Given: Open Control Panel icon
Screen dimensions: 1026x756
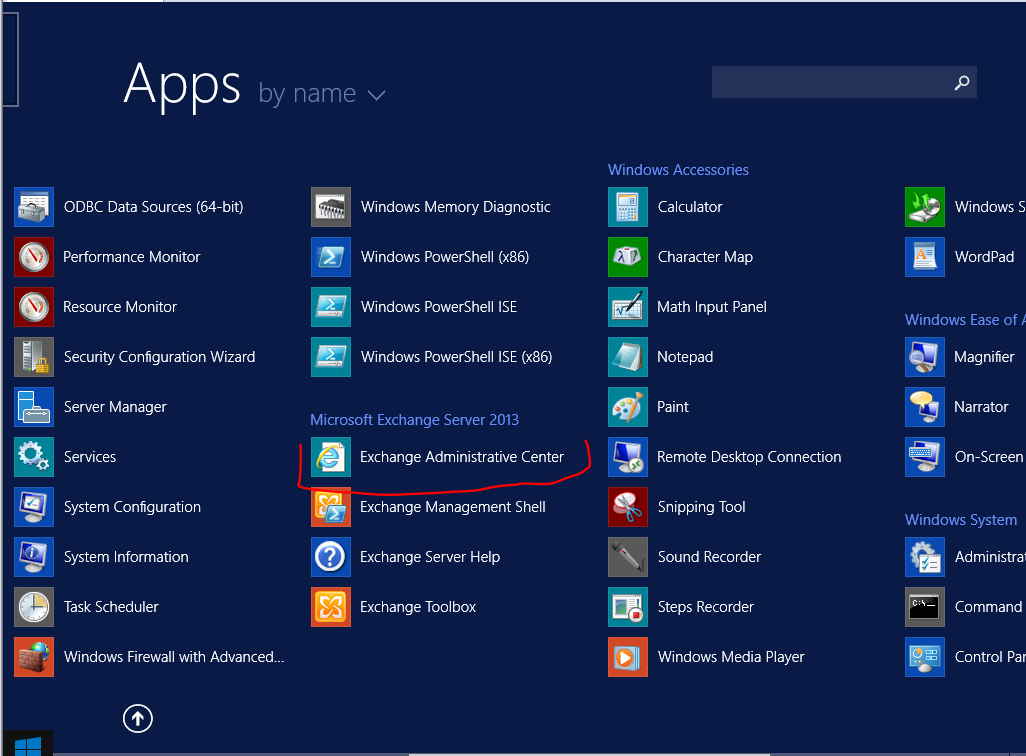Looking at the screenshot, I should (925, 657).
